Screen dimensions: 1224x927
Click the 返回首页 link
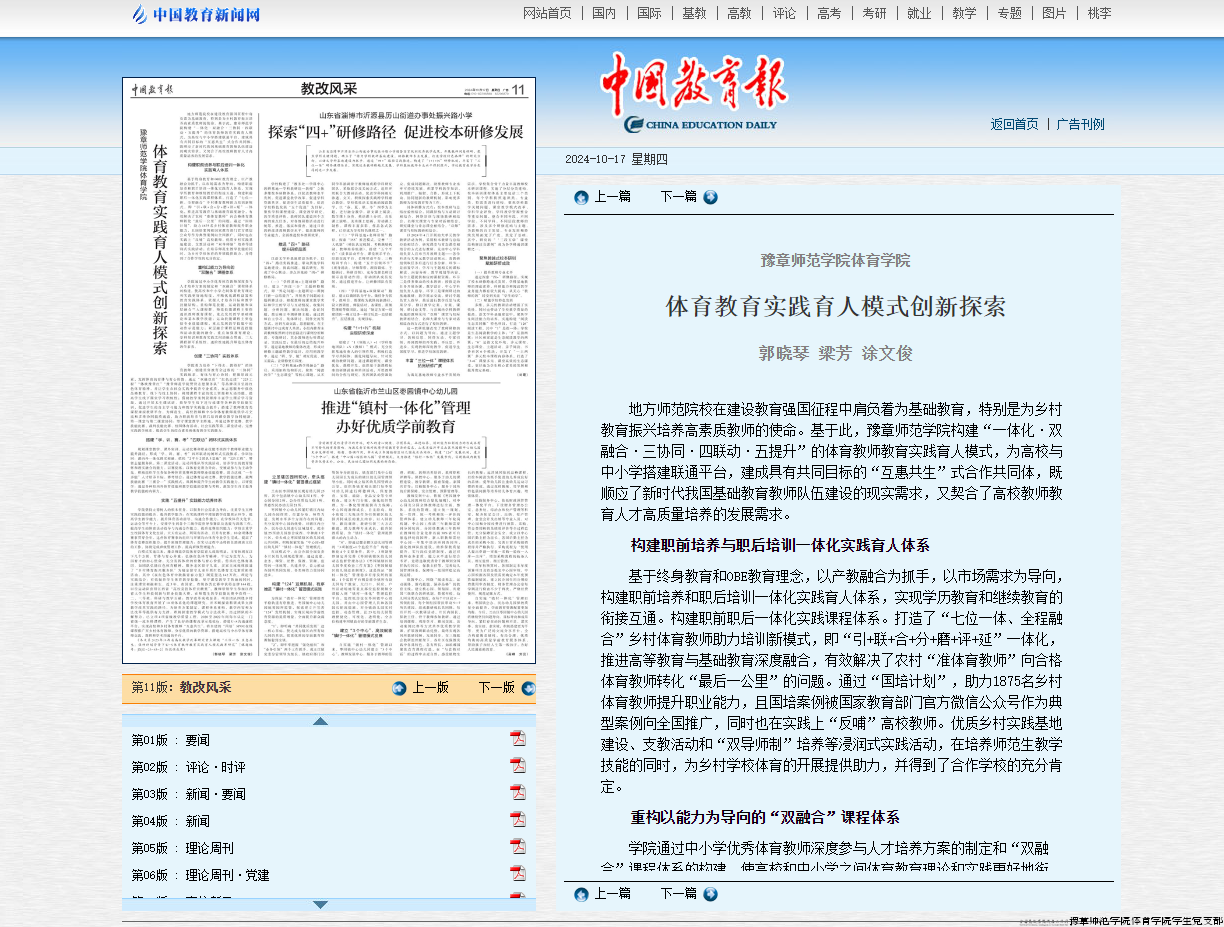pyautogui.click(x=1014, y=124)
